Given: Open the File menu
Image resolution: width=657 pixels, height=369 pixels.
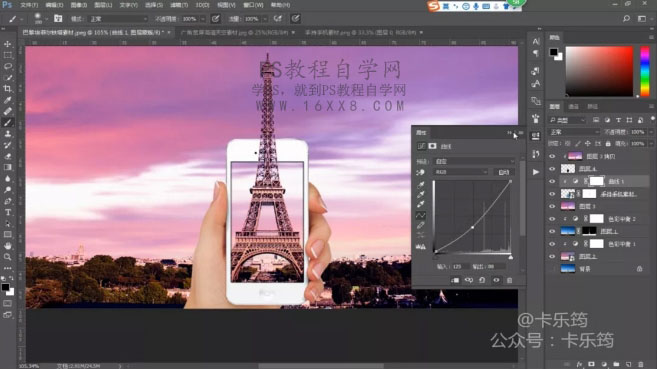Looking at the screenshot, I should coord(29,5).
